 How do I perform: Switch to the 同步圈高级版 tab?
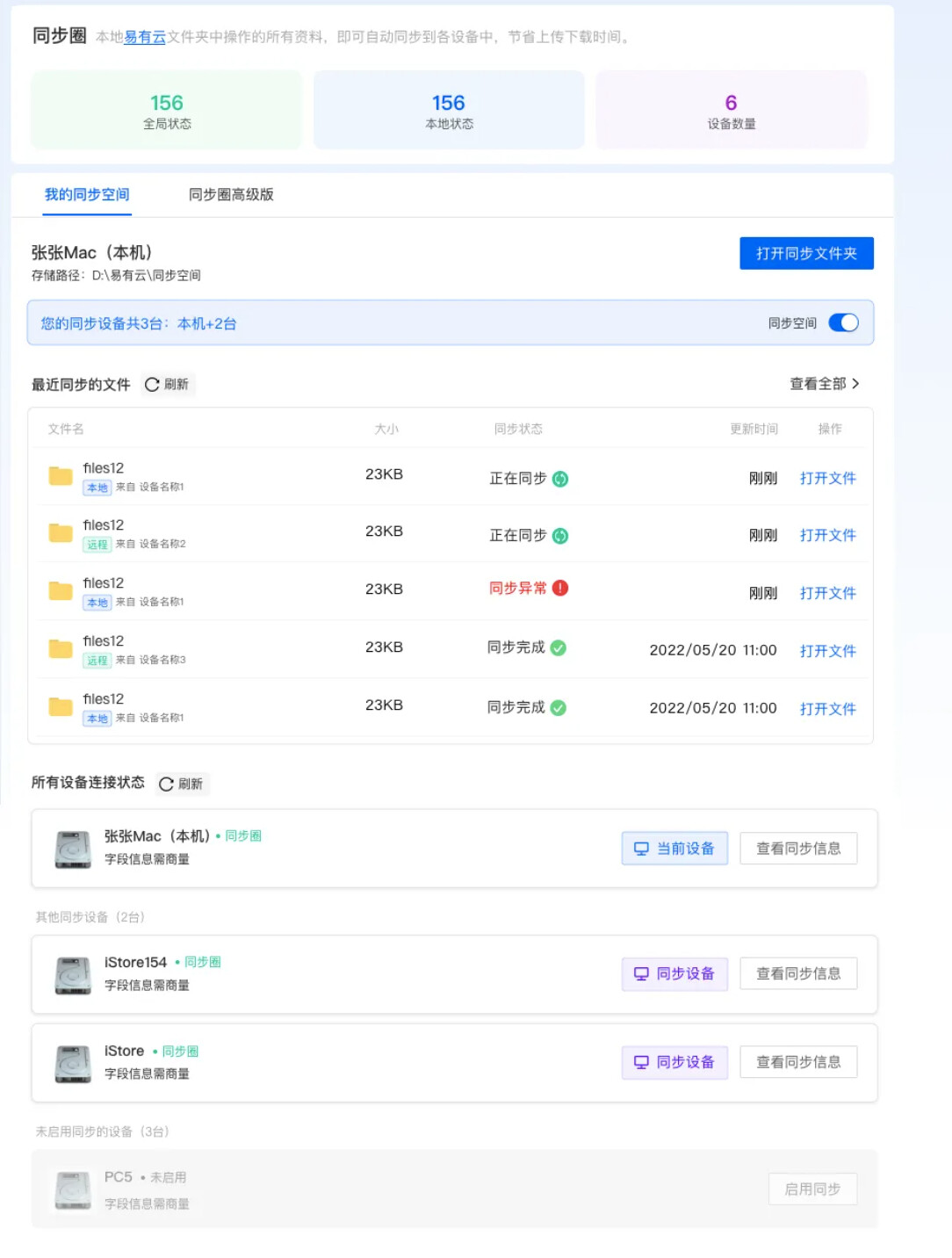(231, 194)
